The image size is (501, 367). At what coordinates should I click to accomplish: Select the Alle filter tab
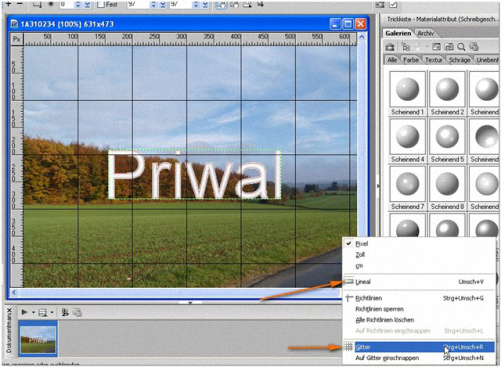[392, 60]
